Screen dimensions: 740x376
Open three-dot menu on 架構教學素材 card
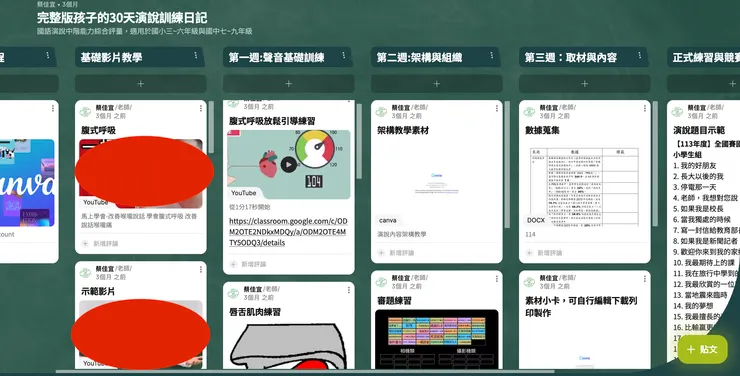pos(496,109)
